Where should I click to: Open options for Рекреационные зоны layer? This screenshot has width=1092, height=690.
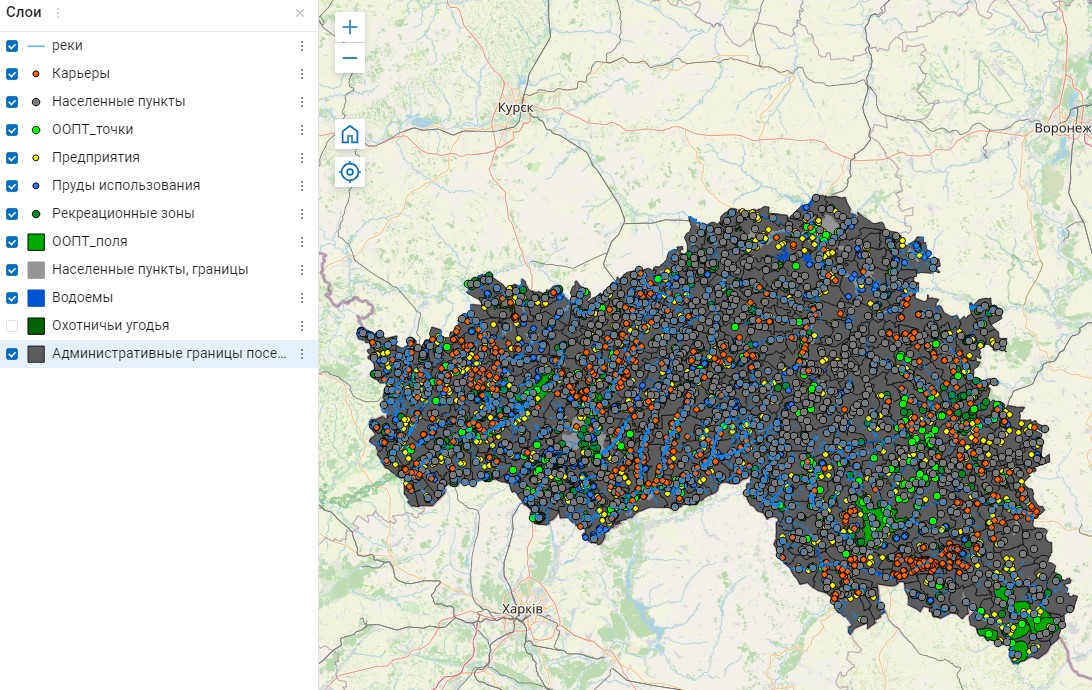301,214
